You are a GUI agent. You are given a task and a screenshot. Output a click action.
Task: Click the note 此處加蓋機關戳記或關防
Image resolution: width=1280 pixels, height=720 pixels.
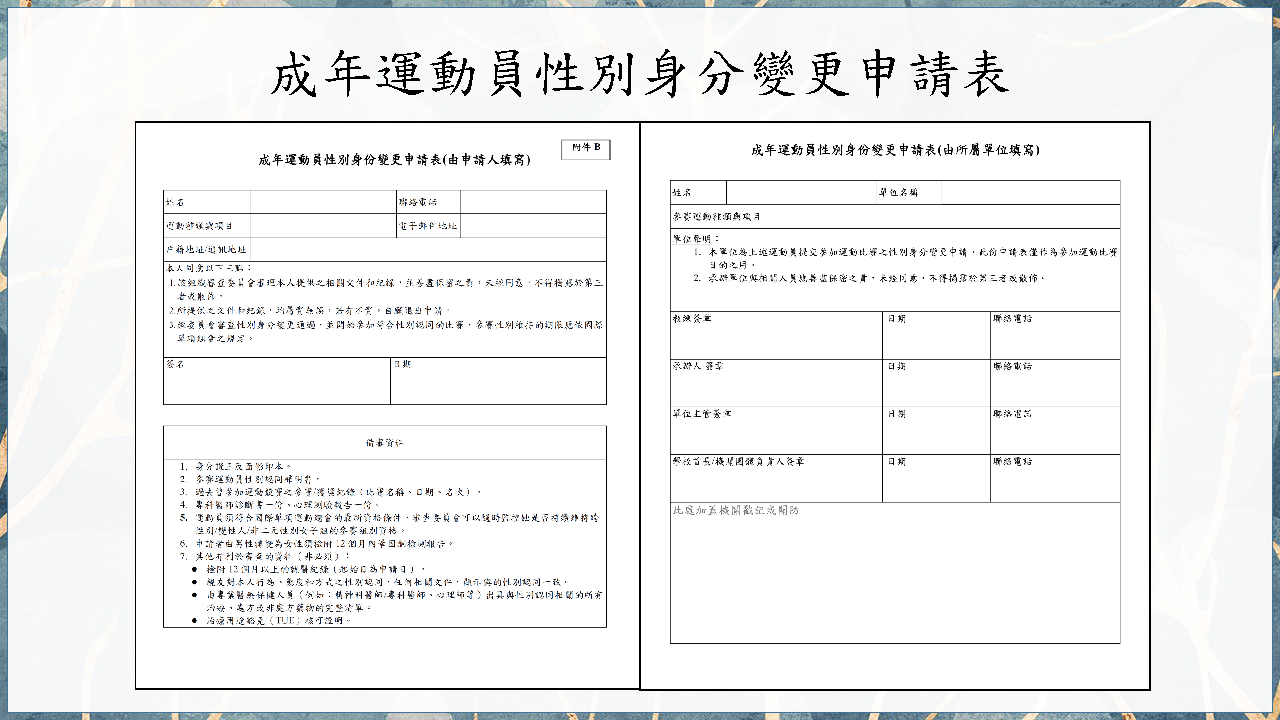click(736, 511)
